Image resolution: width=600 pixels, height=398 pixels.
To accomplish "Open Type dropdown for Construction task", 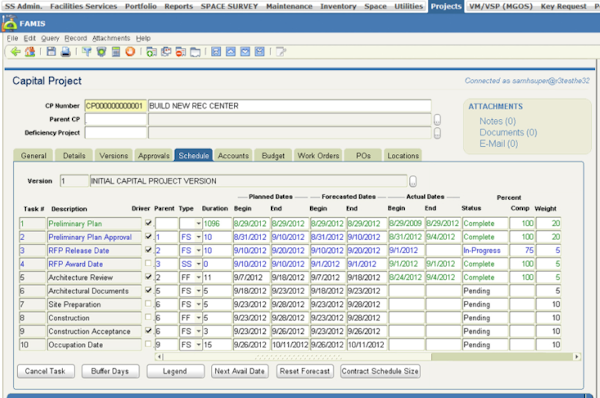I will 198,318.
